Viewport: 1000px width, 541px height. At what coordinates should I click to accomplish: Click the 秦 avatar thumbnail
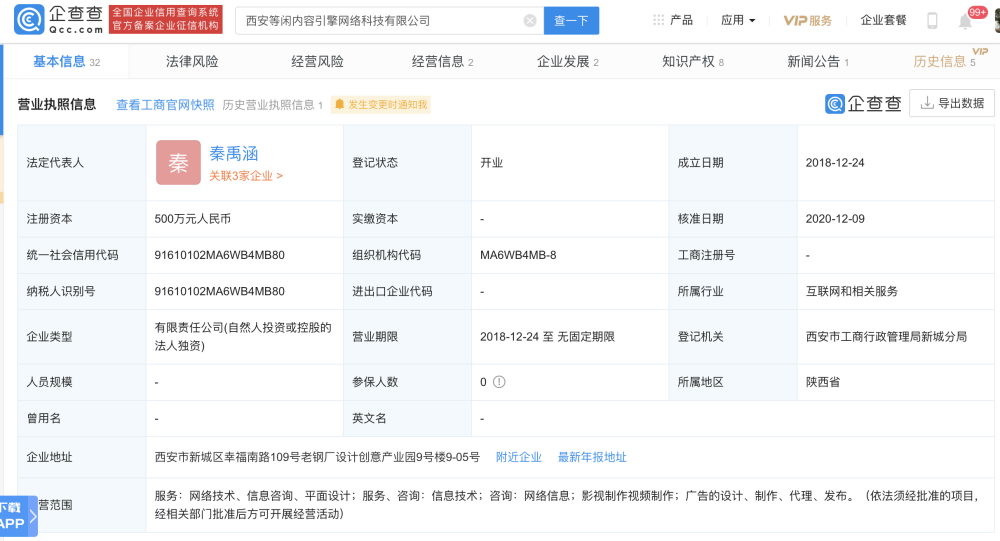(x=179, y=163)
